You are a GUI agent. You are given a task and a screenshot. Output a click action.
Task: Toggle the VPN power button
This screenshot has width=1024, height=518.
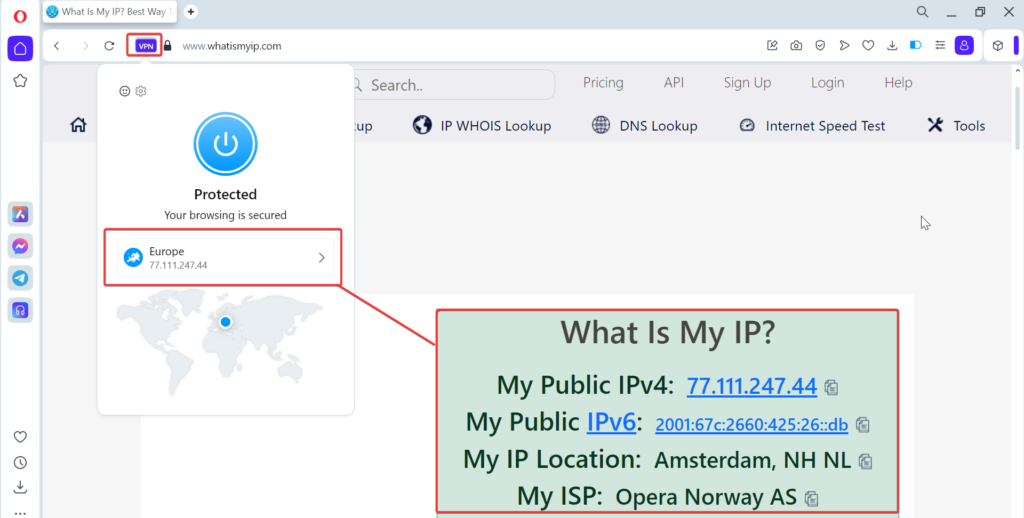[225, 144]
